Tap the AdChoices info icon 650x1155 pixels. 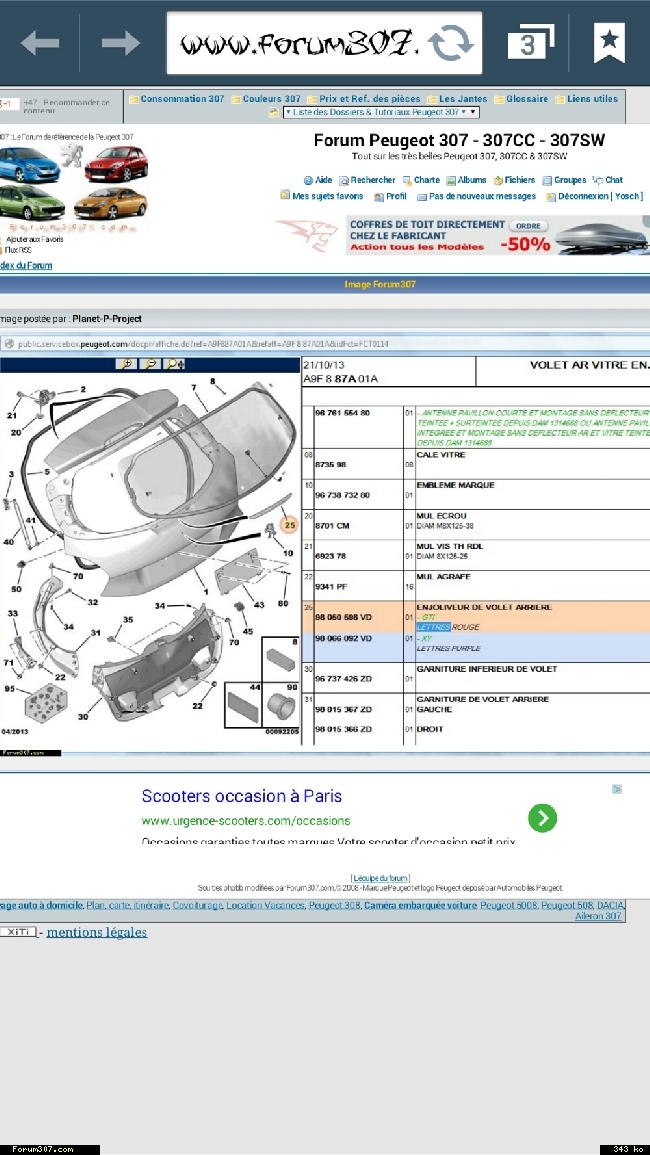click(617, 789)
